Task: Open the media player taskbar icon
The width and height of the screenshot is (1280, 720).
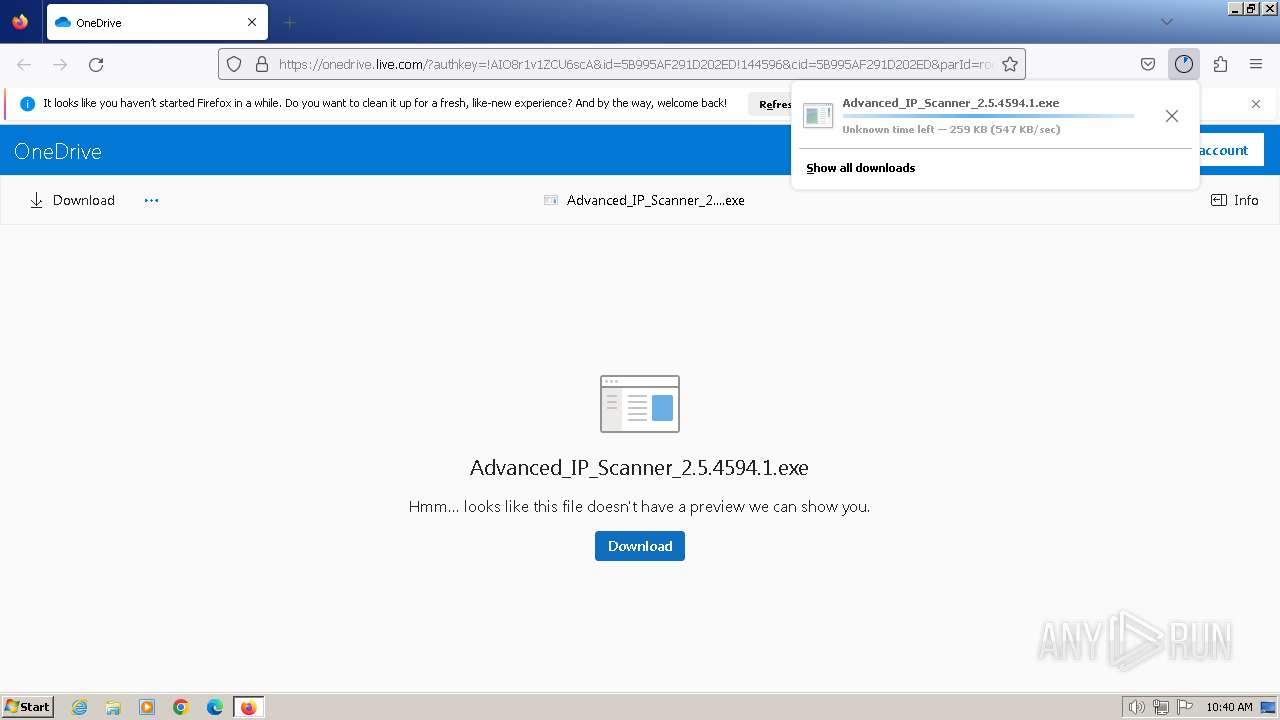Action: coord(147,707)
